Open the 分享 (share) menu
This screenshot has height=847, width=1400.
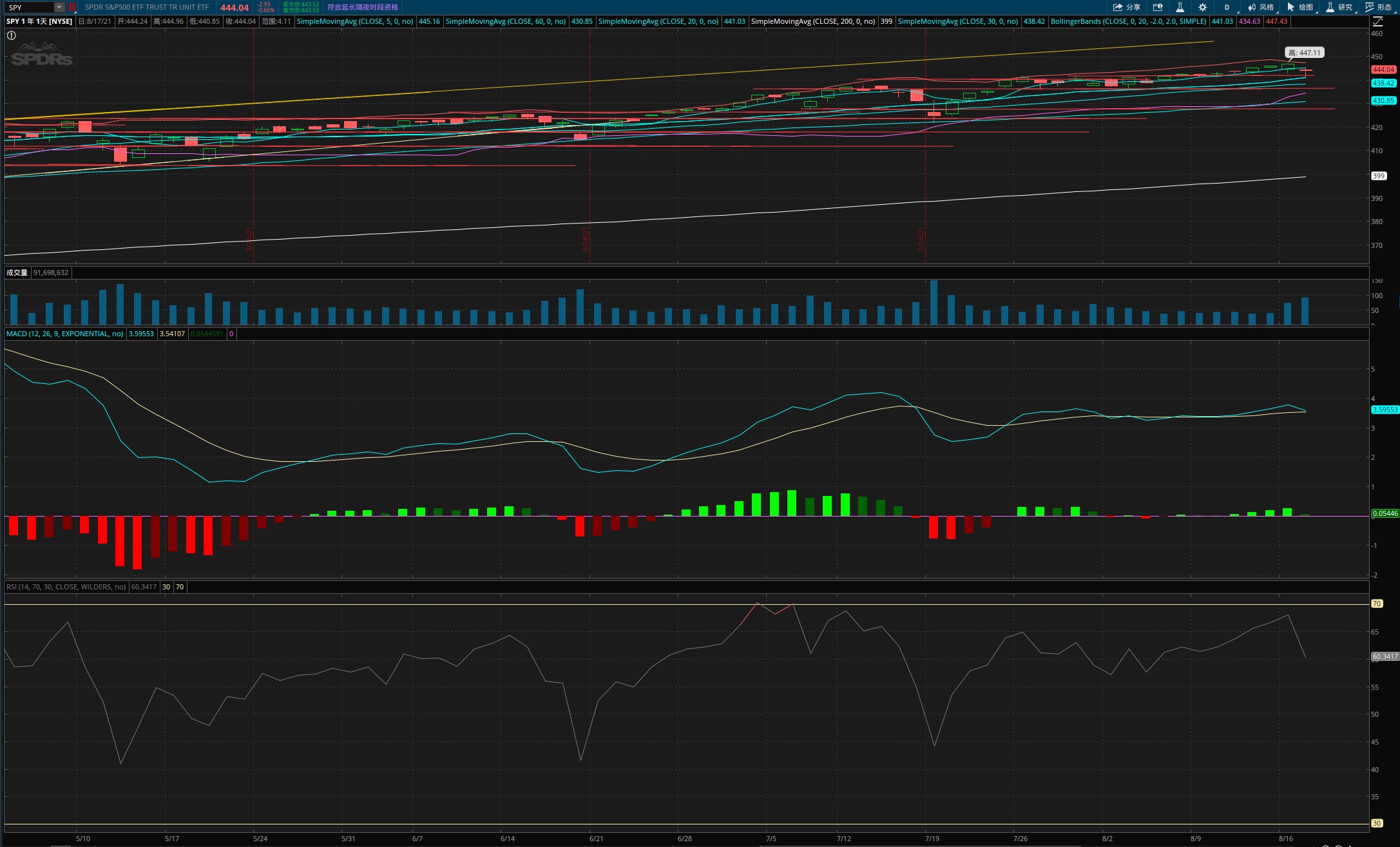1126,8
